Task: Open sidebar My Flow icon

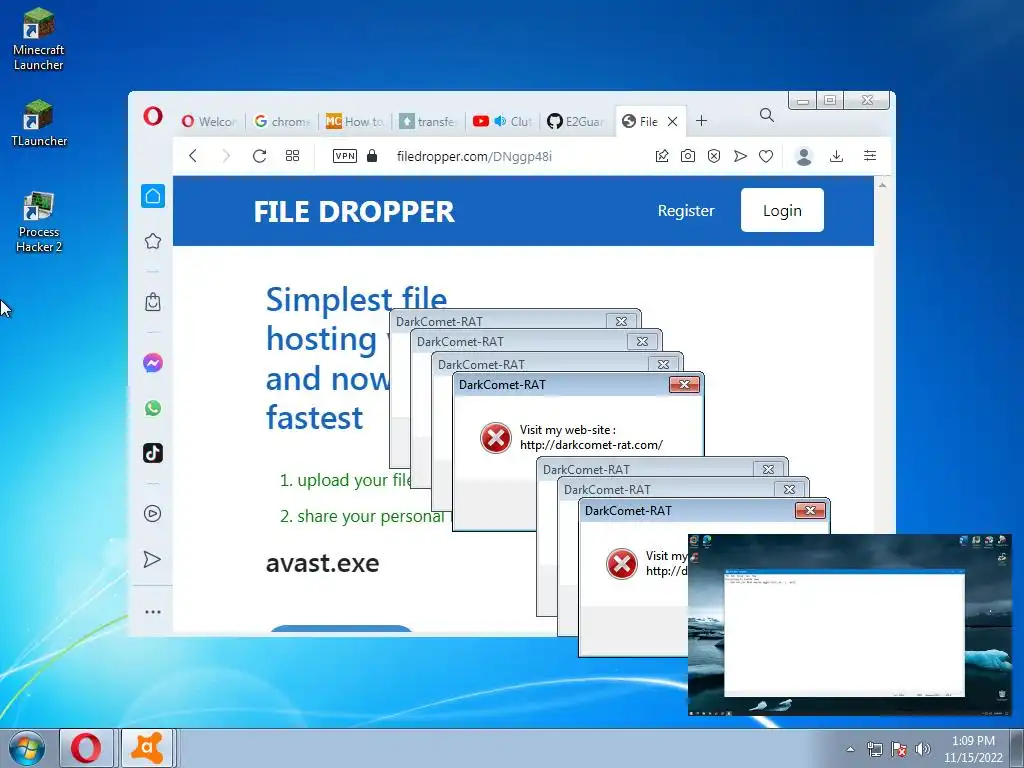Action: [152, 559]
